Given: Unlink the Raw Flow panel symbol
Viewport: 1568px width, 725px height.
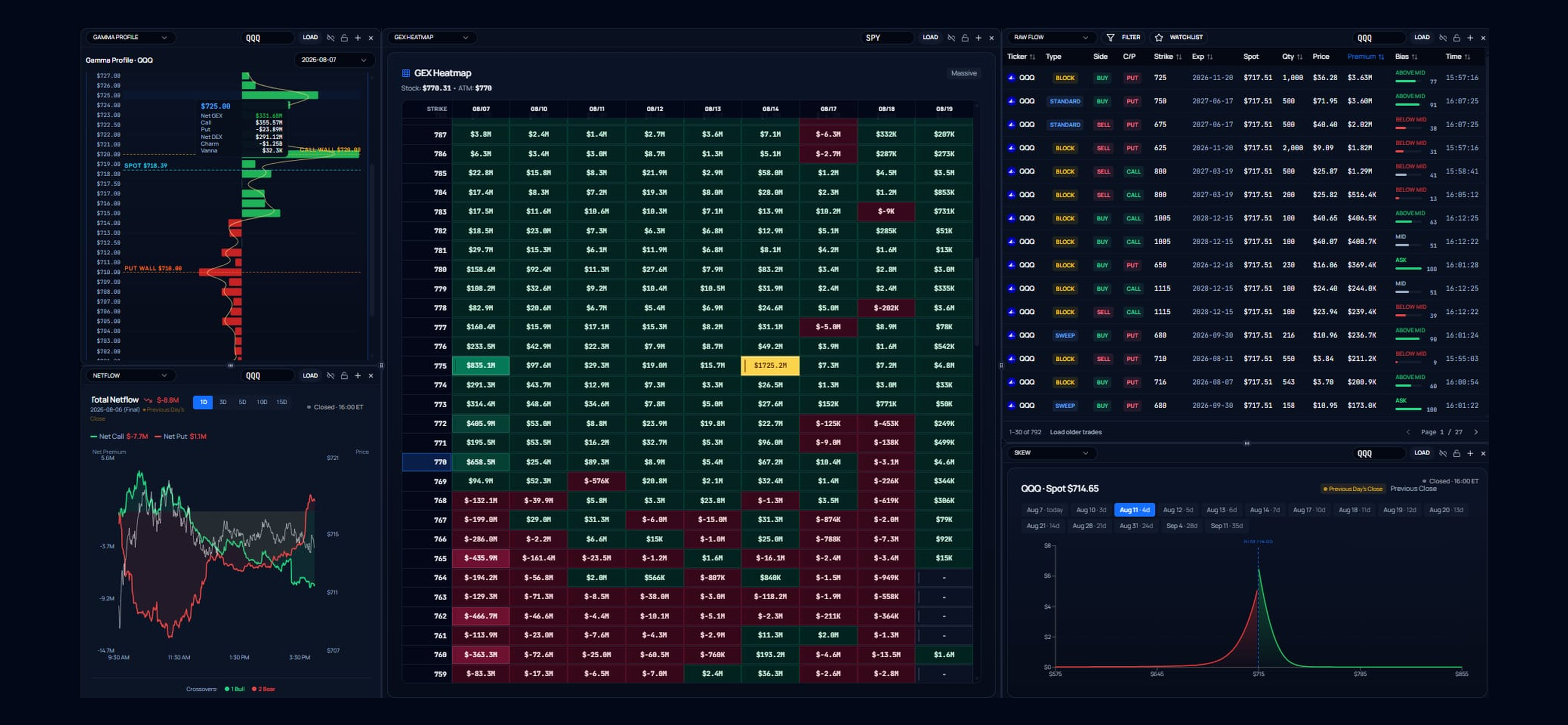Looking at the screenshot, I should coord(1443,38).
